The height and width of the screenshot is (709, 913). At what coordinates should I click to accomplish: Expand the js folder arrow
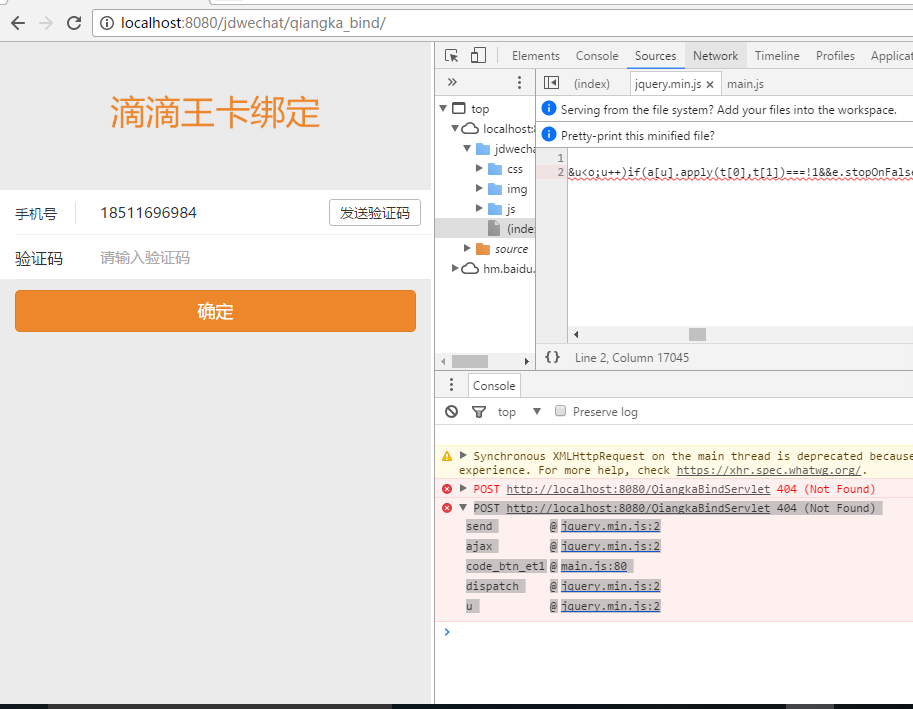(x=479, y=208)
